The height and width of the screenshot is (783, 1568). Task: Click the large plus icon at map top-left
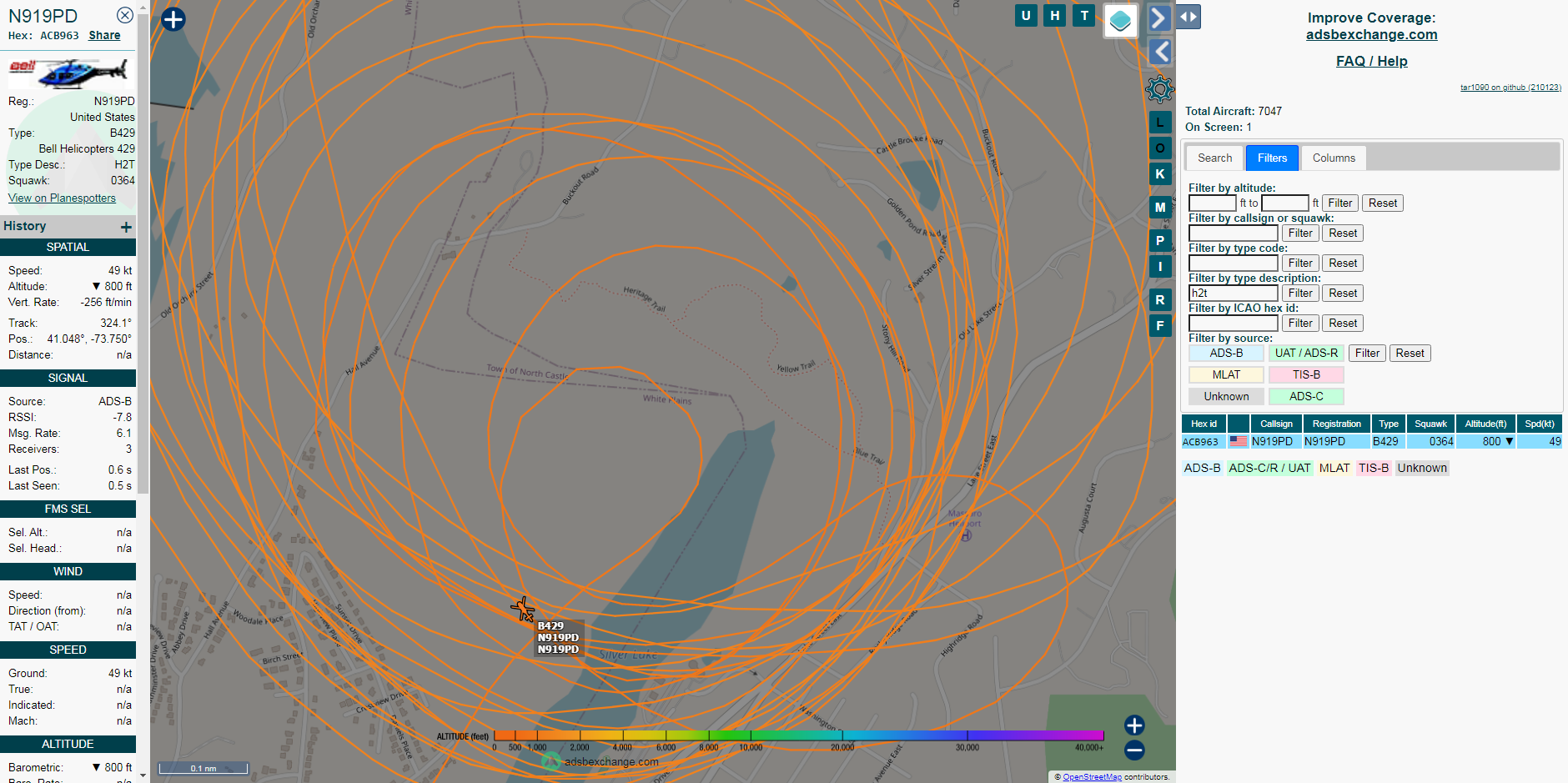(x=173, y=19)
